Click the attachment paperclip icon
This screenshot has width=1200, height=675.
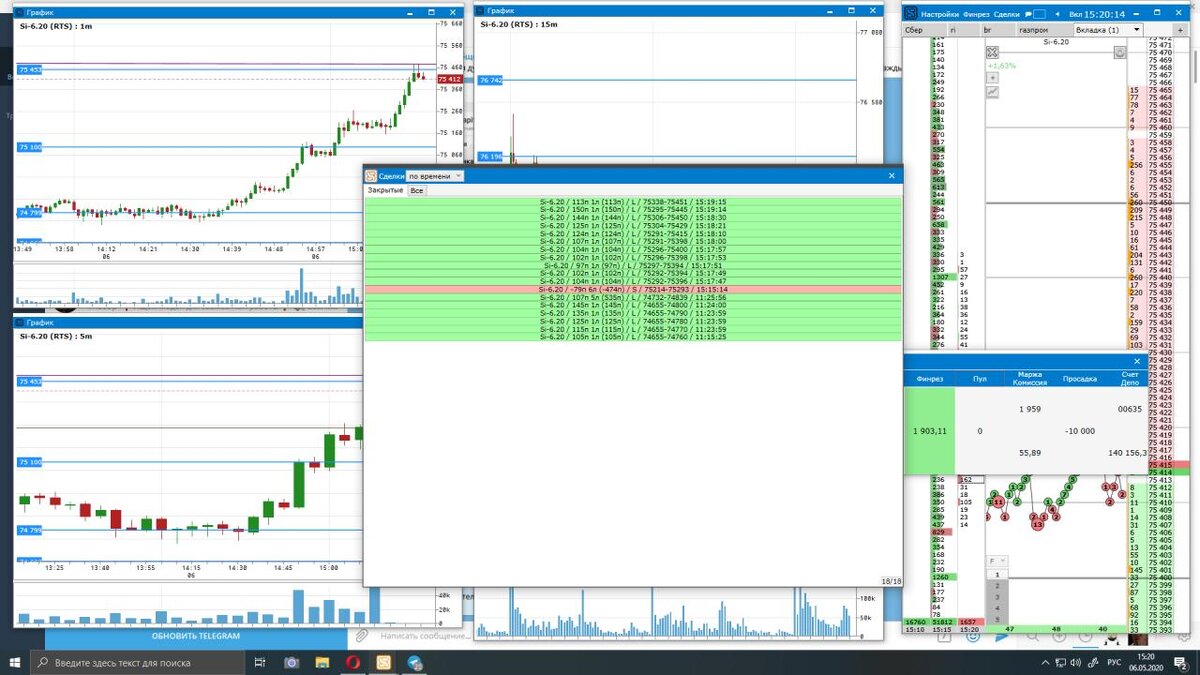coord(361,636)
